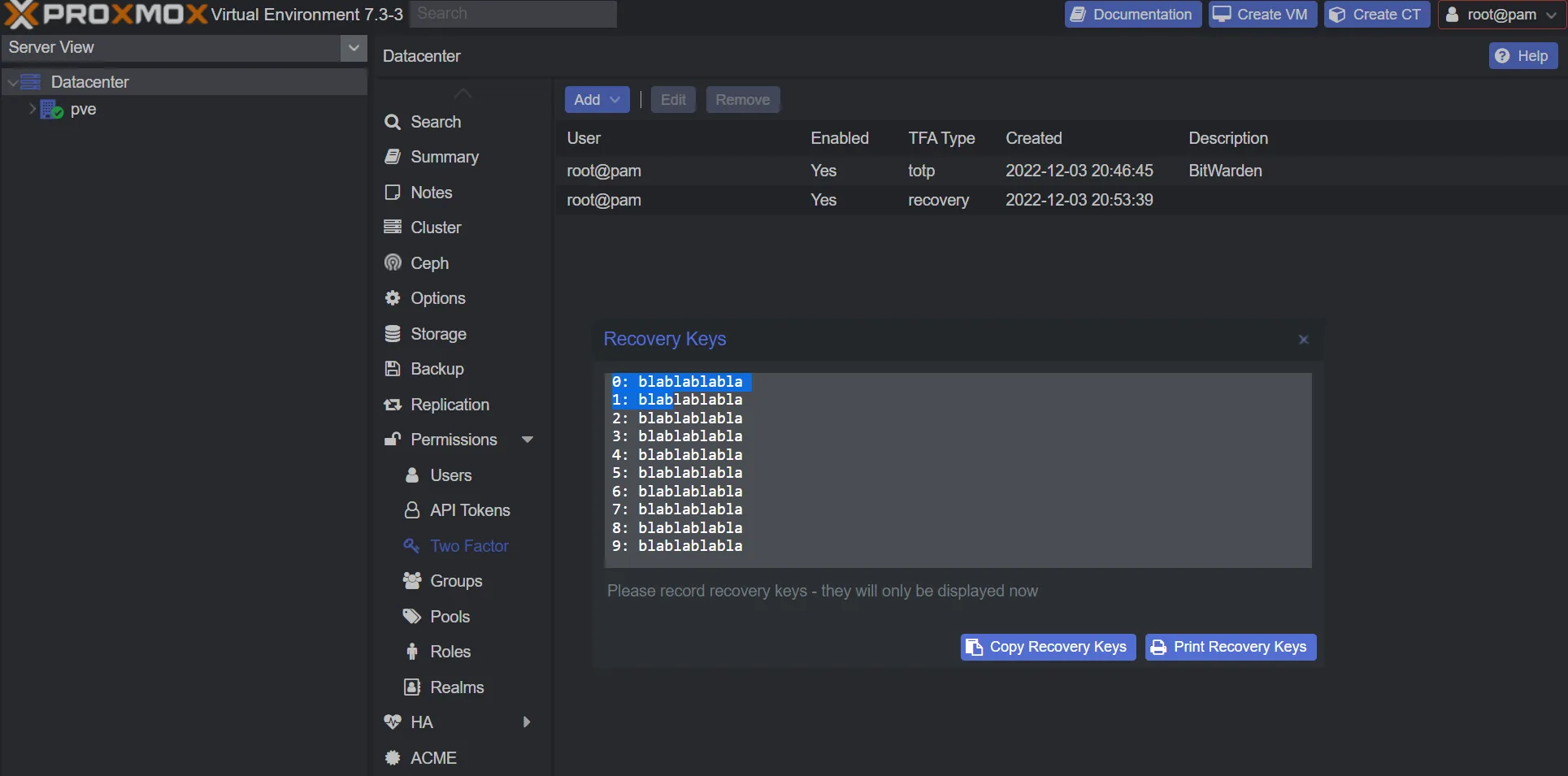Click the Ceph icon in sidebar
Viewport: 1568px width, 776px height.
[x=393, y=262]
